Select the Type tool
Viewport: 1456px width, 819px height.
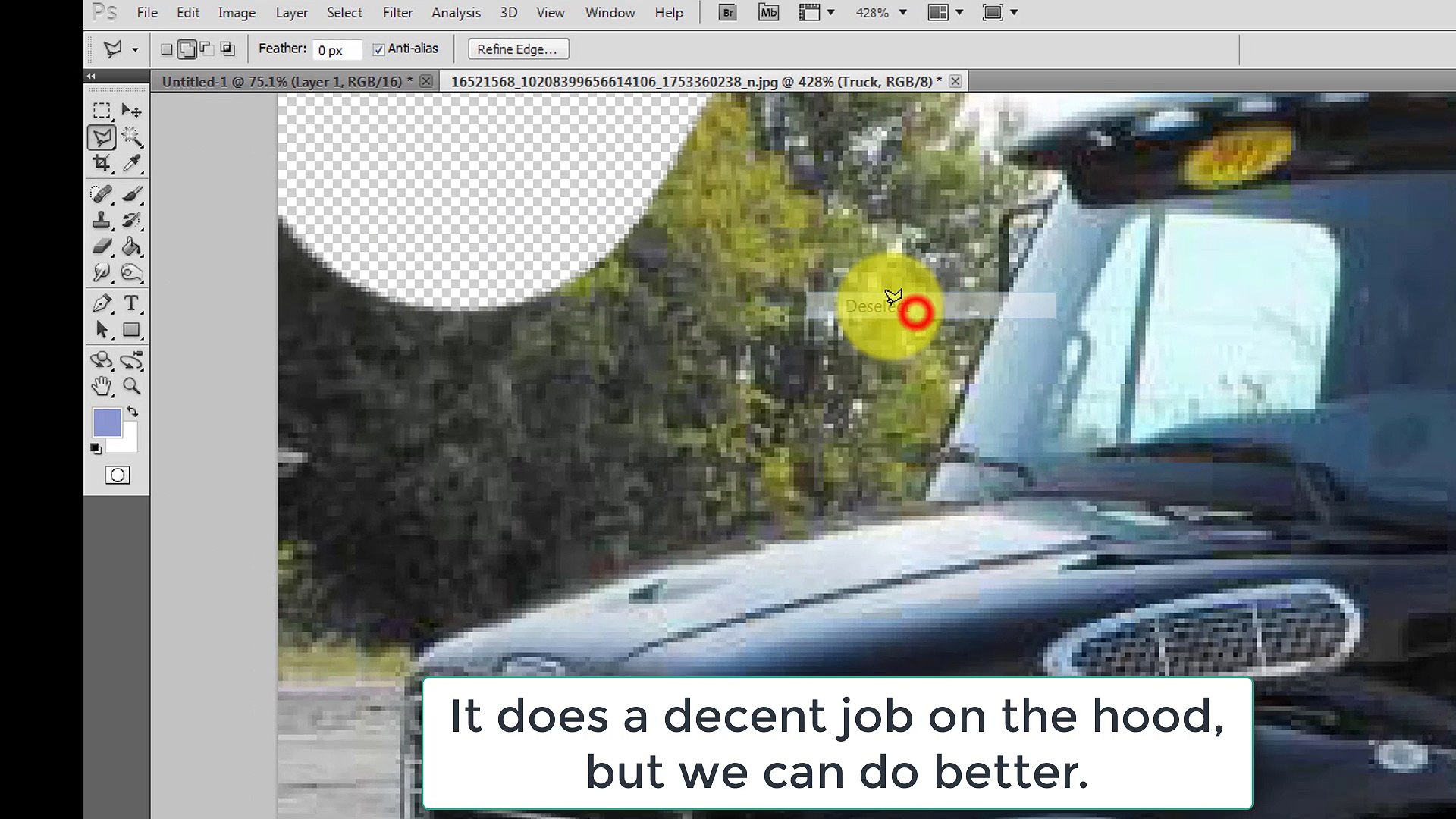point(132,303)
